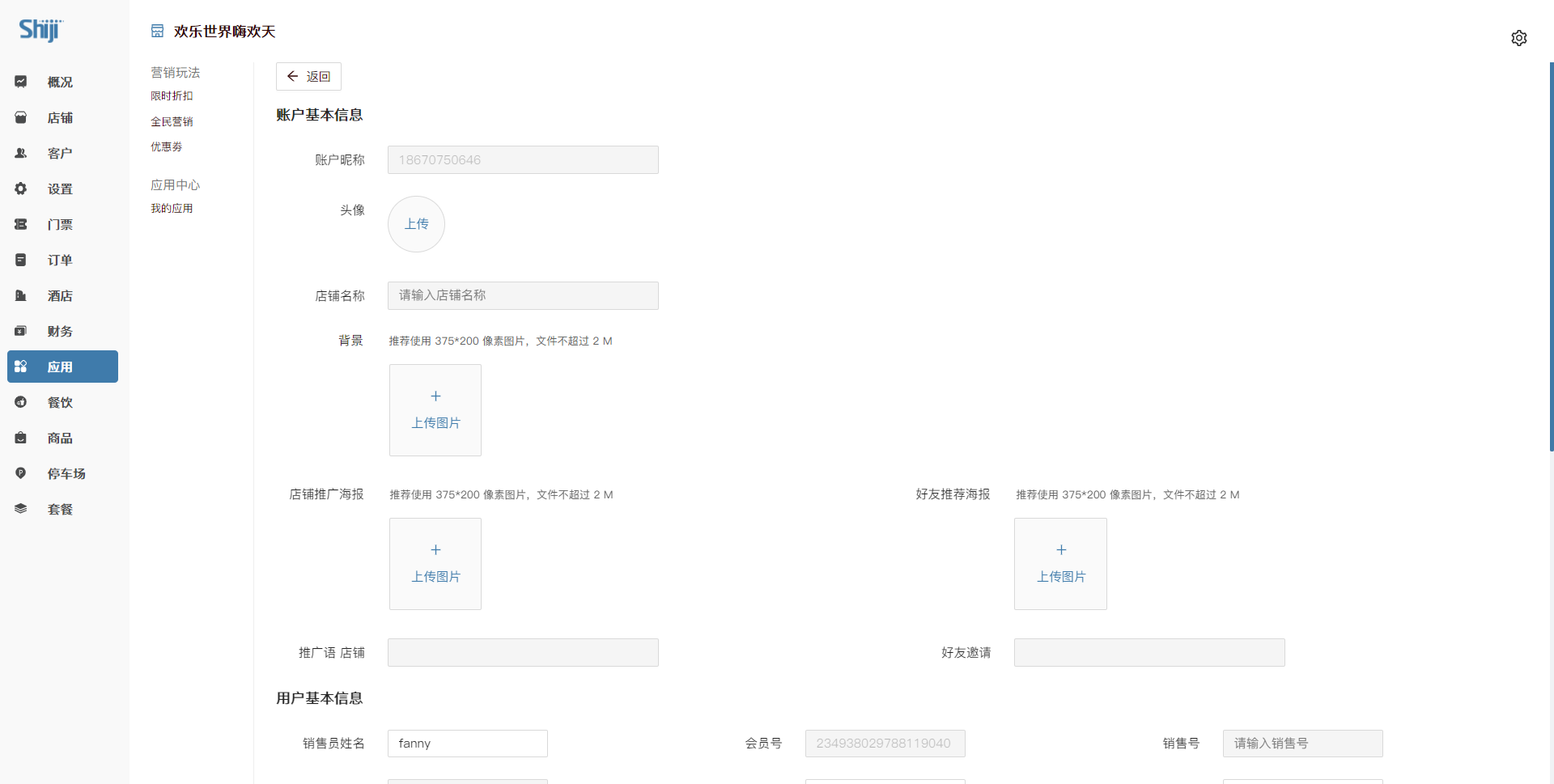Click the 财务 finance sidebar icon
The height and width of the screenshot is (784, 1554).
tap(21, 331)
